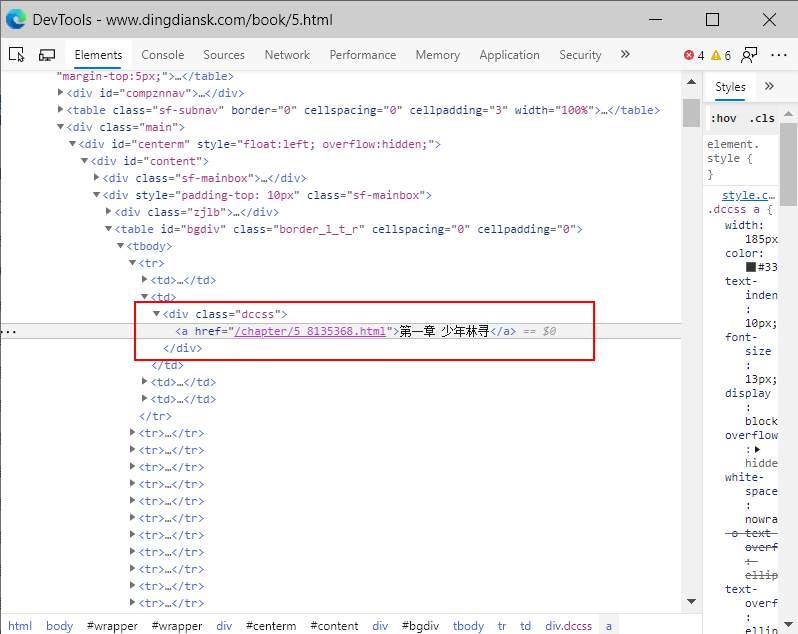Toggle the .cls class editor
Viewport: 798px width, 634px height.
(762, 118)
